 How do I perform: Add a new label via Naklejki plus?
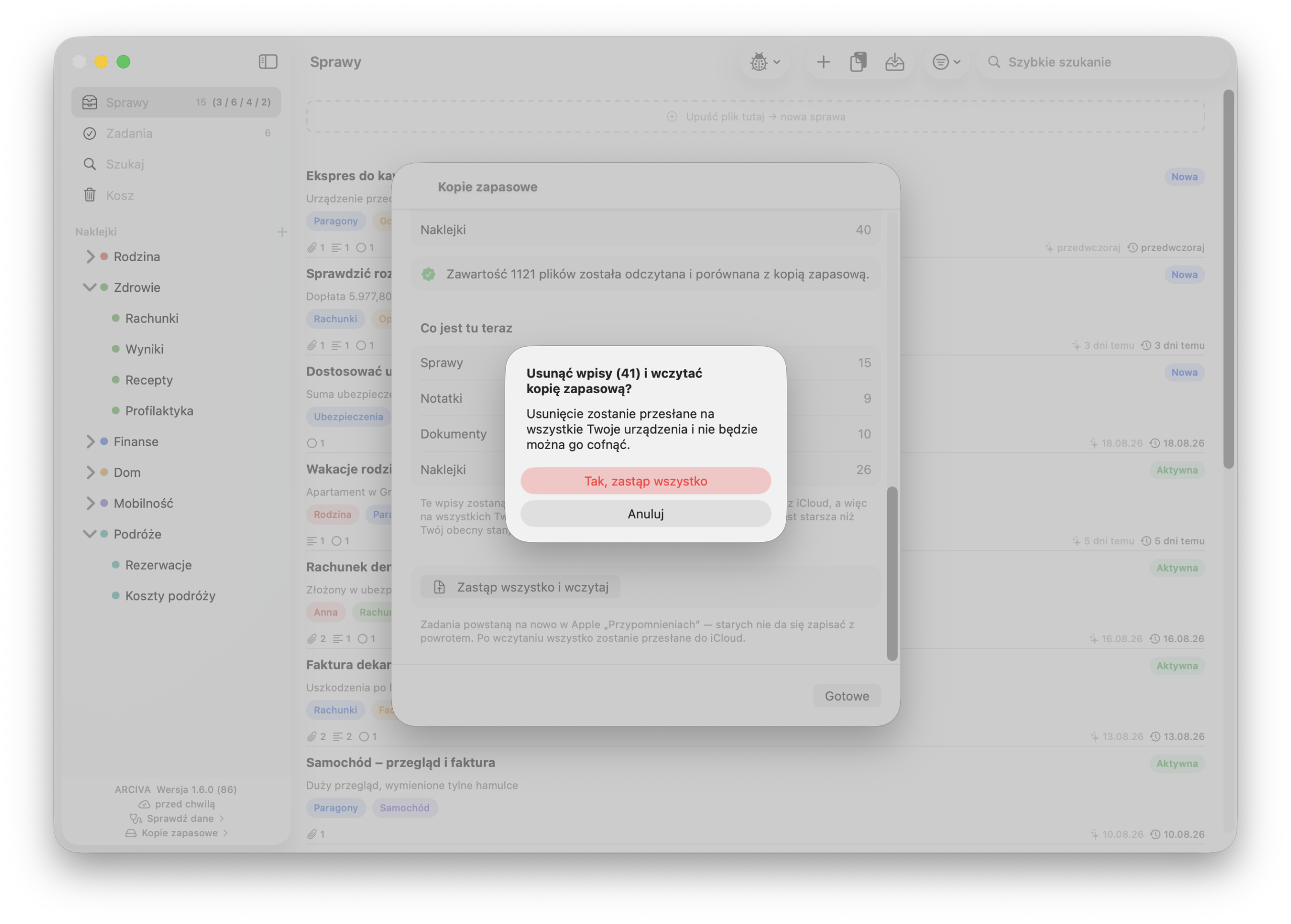click(282, 231)
